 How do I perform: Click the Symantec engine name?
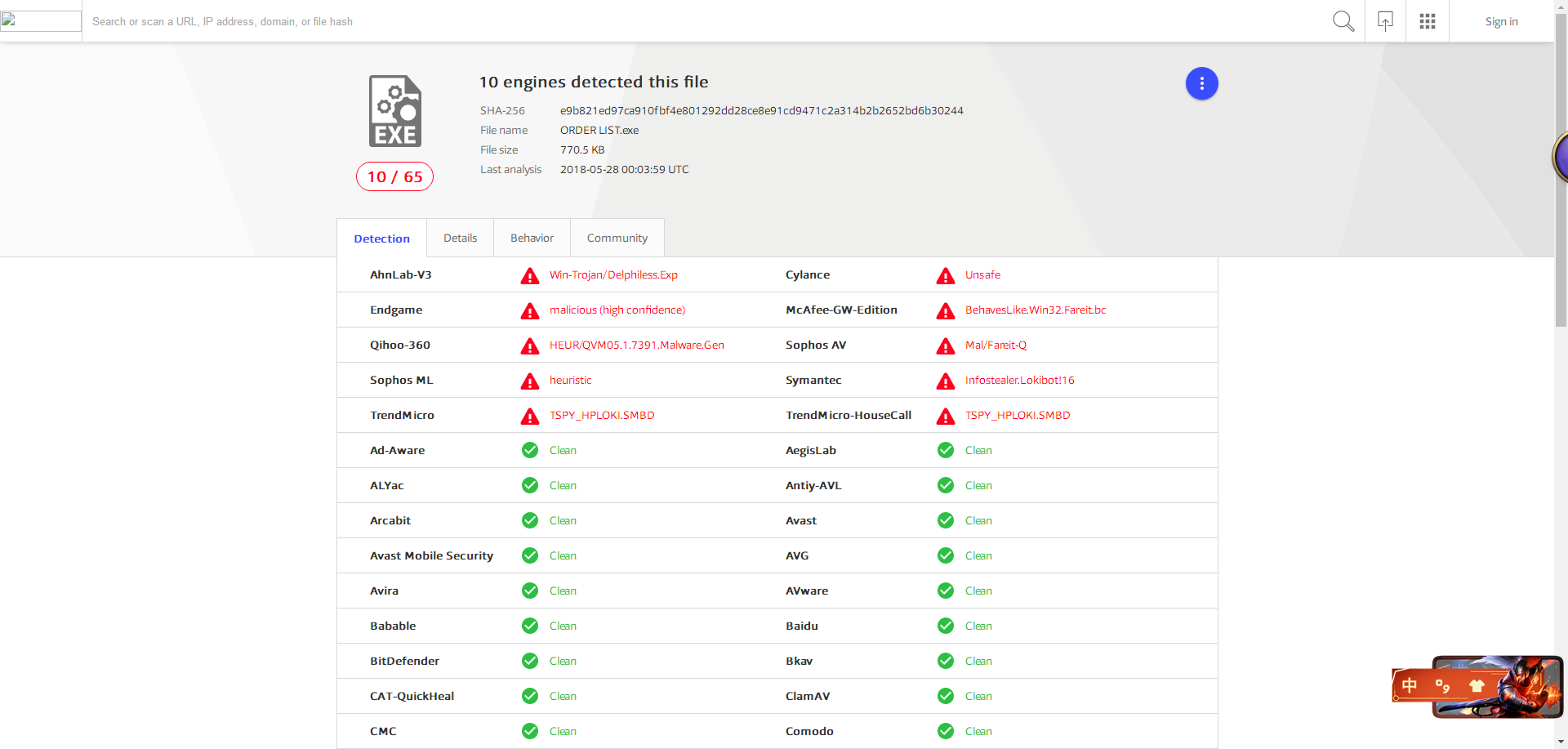(813, 380)
